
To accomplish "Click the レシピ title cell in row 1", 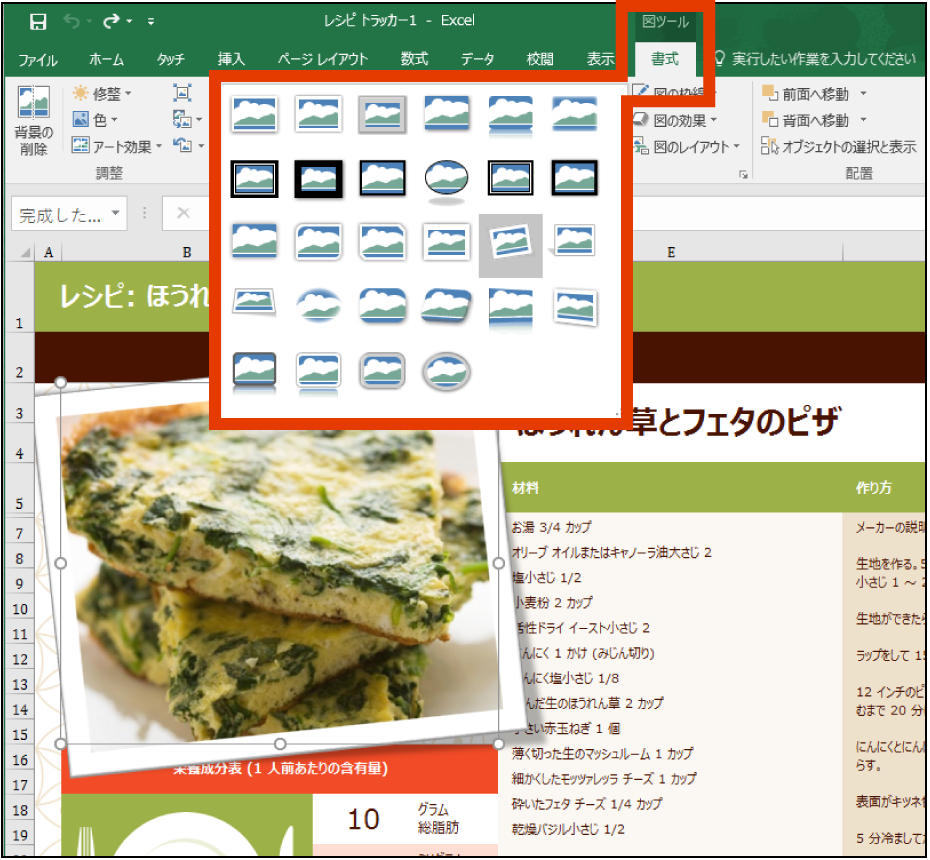I will (x=134, y=296).
